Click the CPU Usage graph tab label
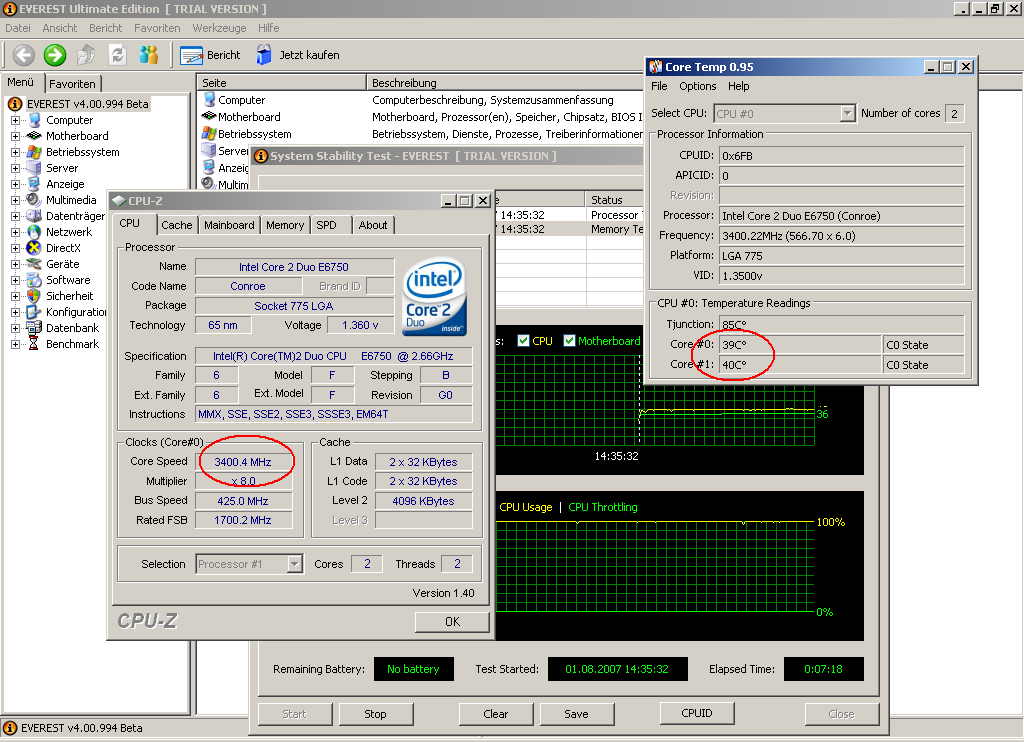Viewport: 1024px width, 742px height. coord(526,507)
